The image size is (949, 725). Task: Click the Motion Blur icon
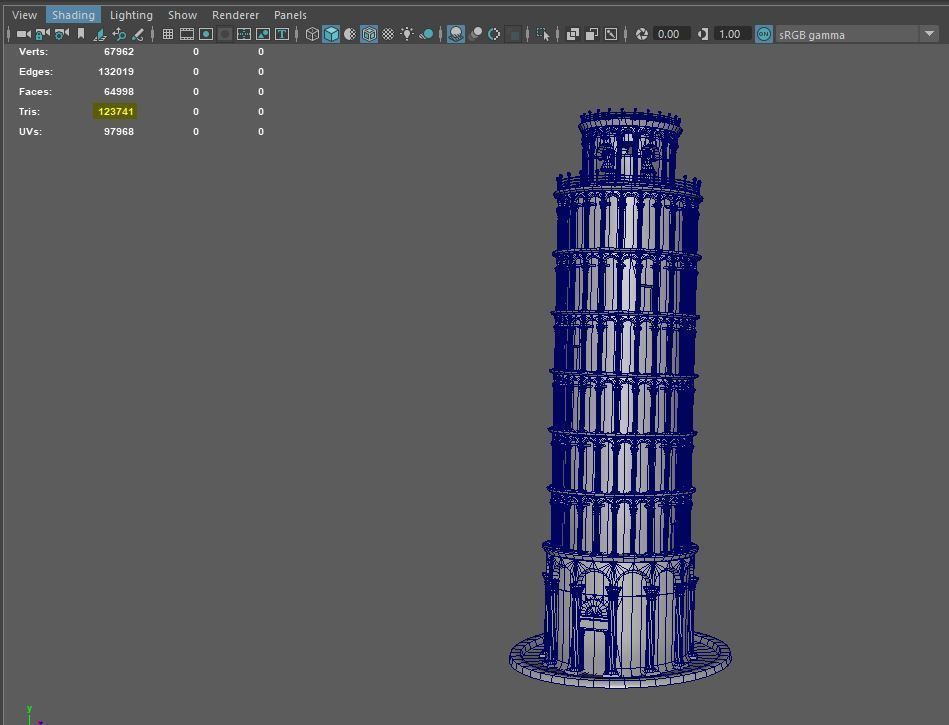click(x=475, y=34)
